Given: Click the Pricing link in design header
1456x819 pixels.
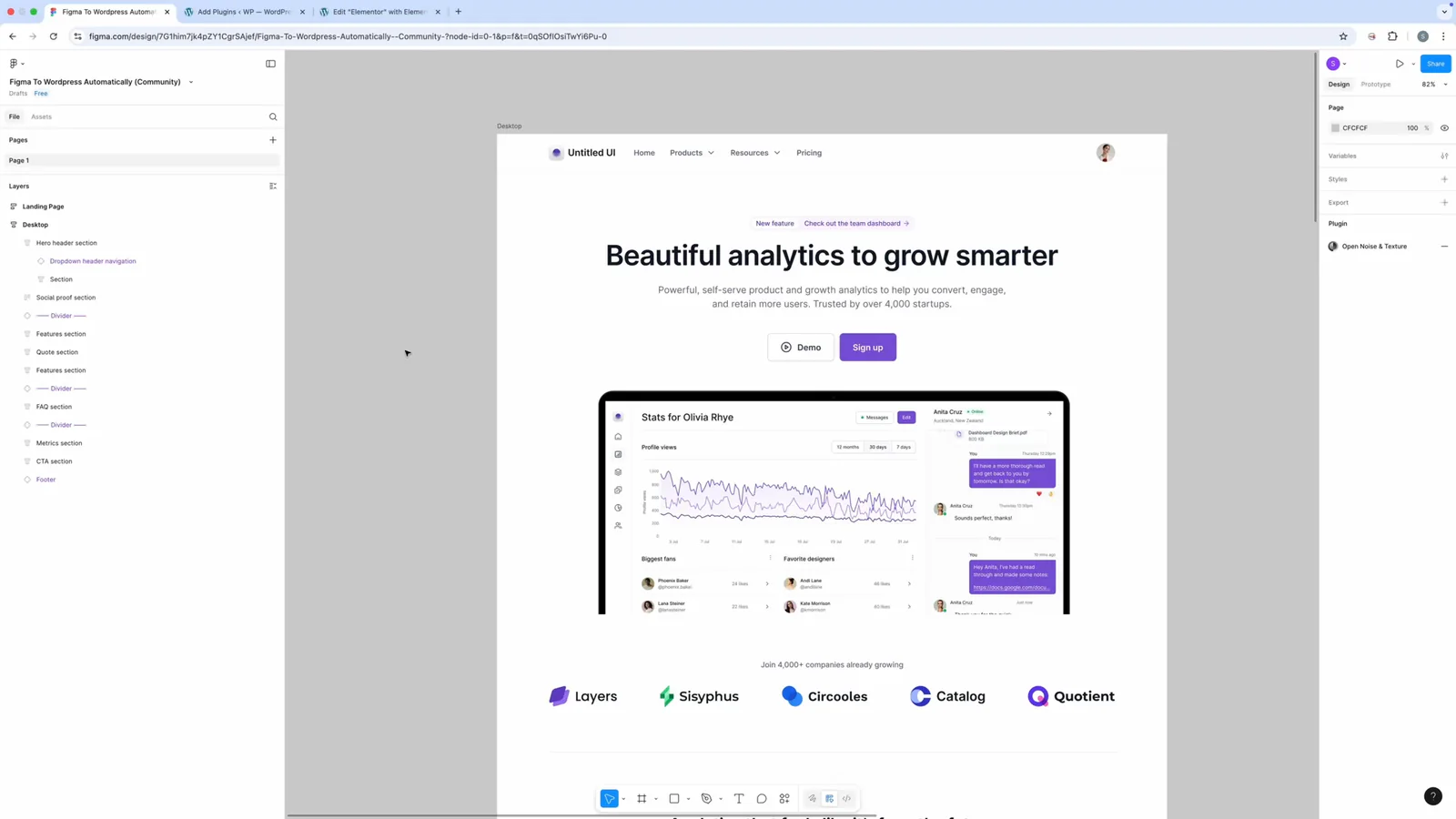Looking at the screenshot, I should tap(809, 153).
